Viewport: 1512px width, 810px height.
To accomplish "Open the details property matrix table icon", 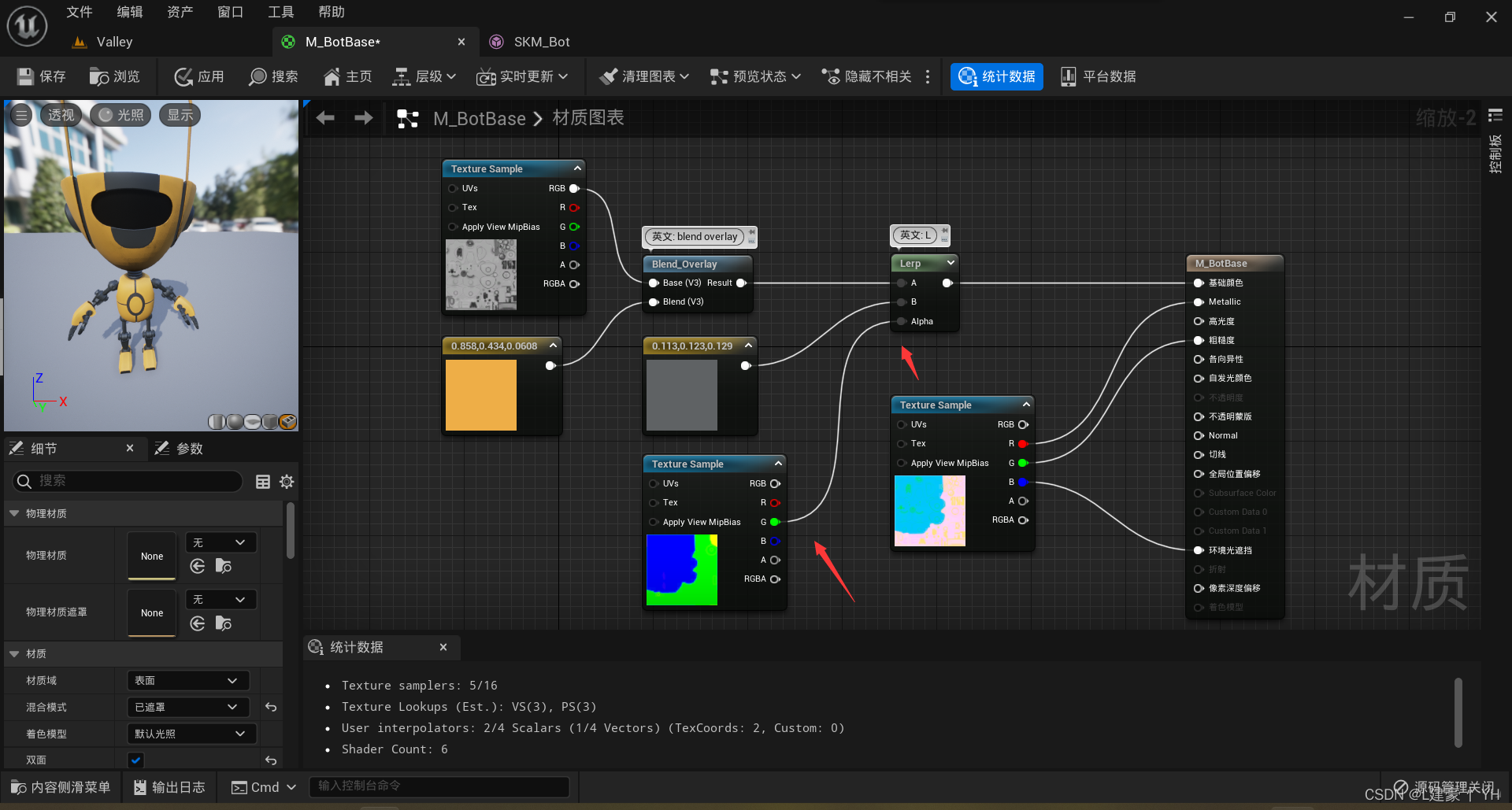I will click(263, 482).
